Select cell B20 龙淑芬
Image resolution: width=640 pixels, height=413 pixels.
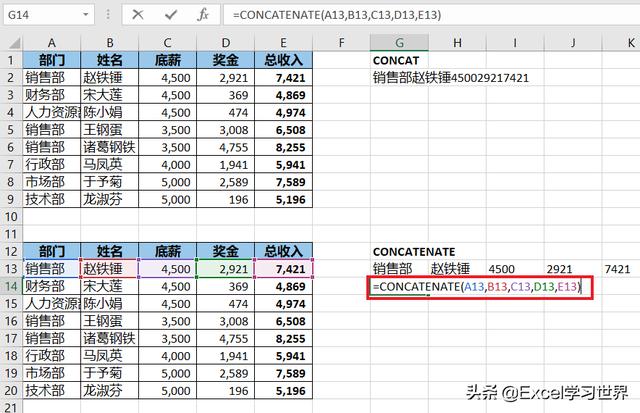point(110,391)
